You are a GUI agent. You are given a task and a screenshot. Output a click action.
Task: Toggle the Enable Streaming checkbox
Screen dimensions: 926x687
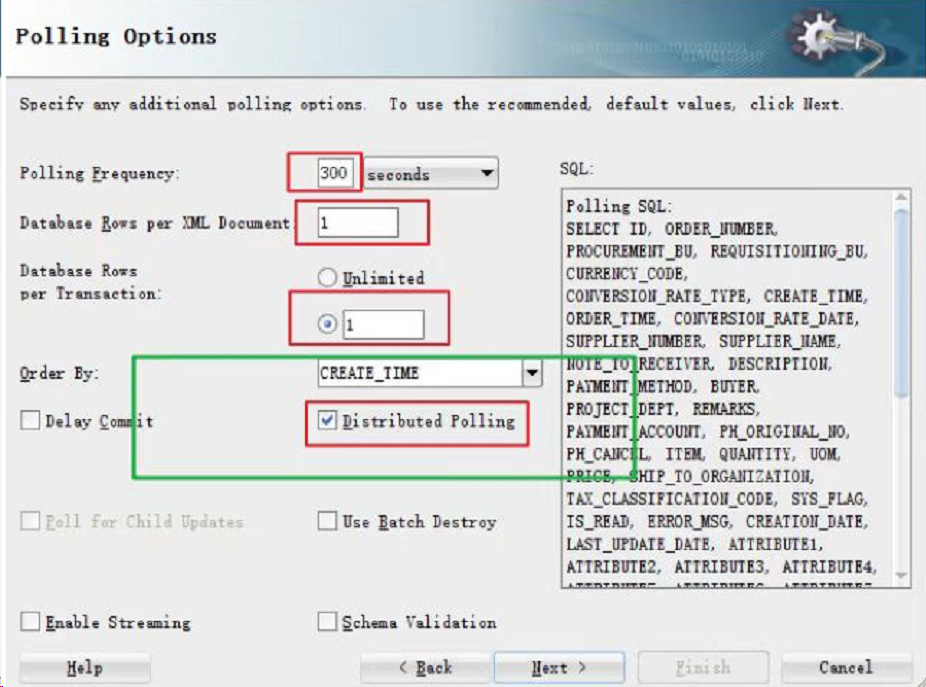(30, 621)
